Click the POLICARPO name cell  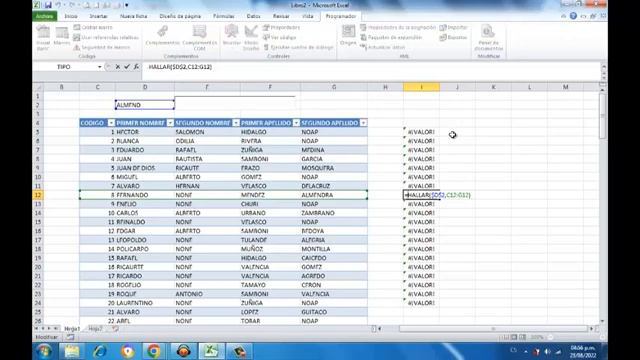(x=145, y=249)
